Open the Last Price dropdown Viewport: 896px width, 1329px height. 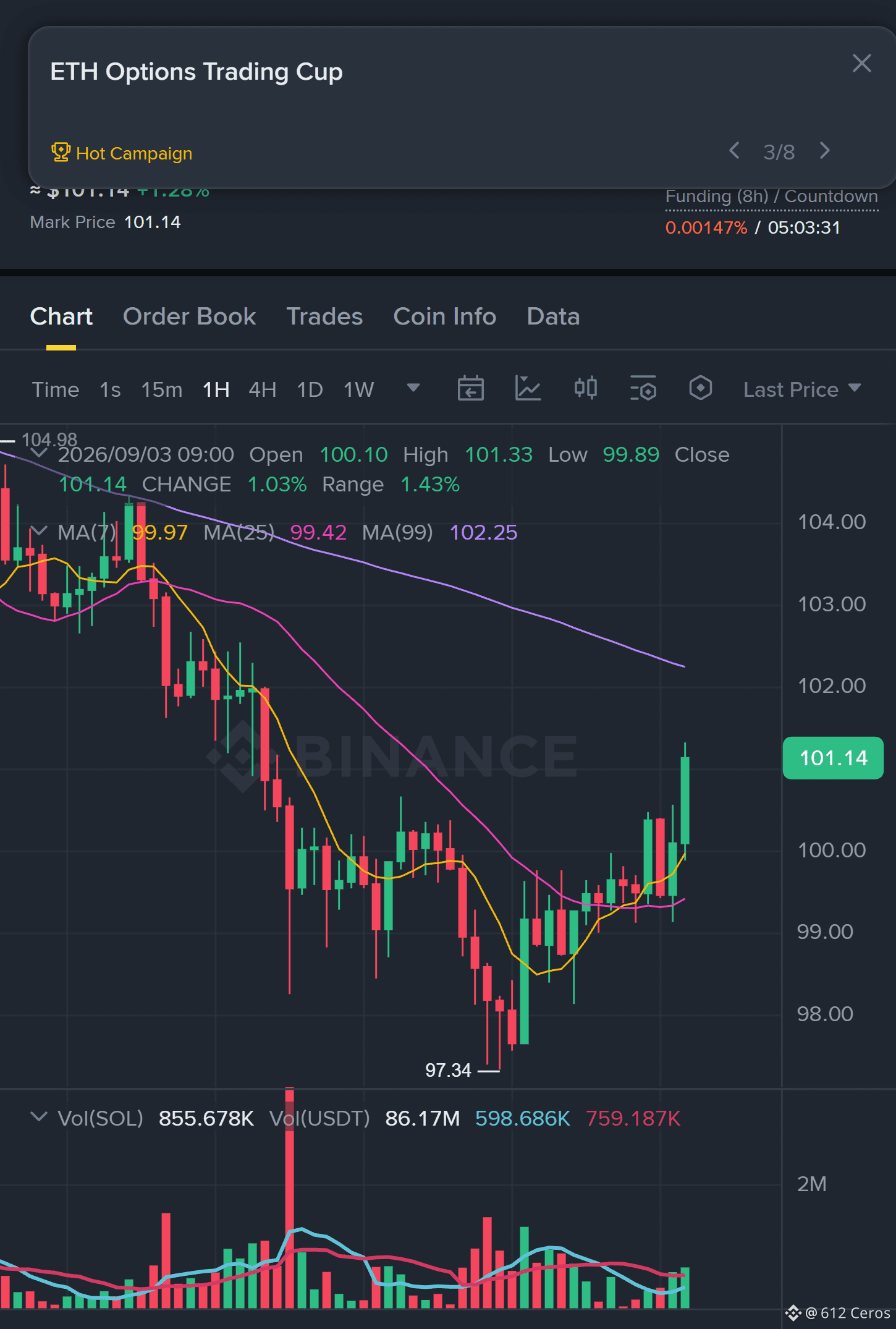801,389
